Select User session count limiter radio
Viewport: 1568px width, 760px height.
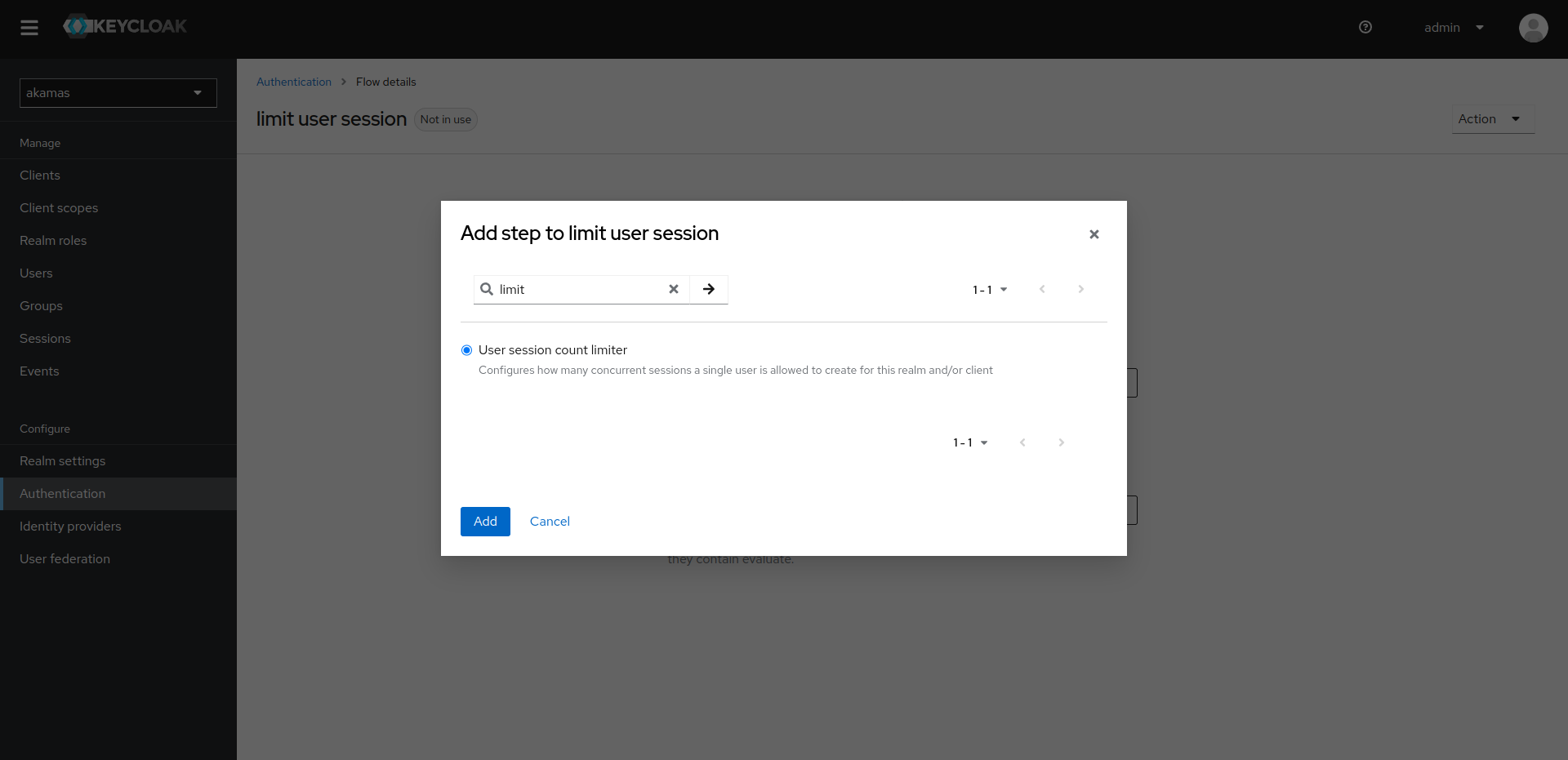click(x=467, y=350)
